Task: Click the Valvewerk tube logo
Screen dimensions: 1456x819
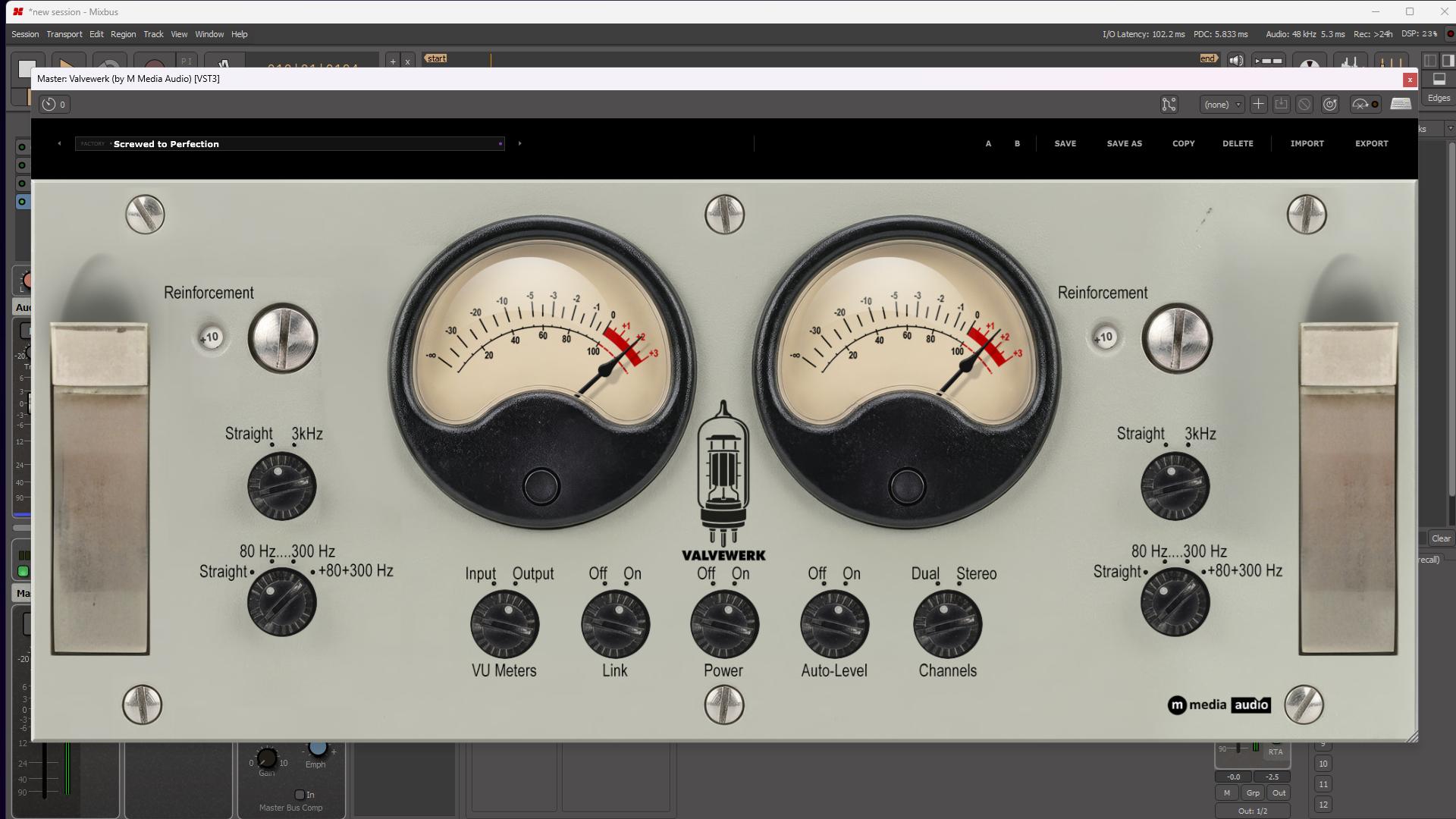Action: coord(723,482)
